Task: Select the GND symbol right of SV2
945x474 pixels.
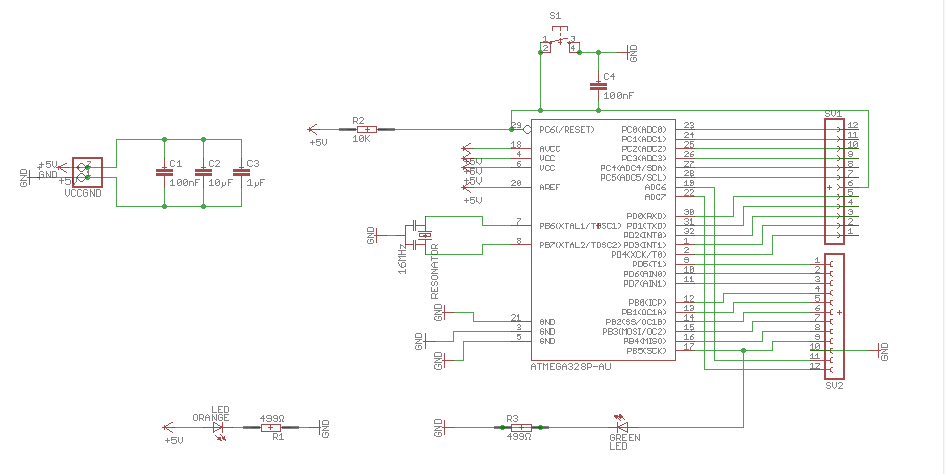Action: pyautogui.click(x=882, y=351)
